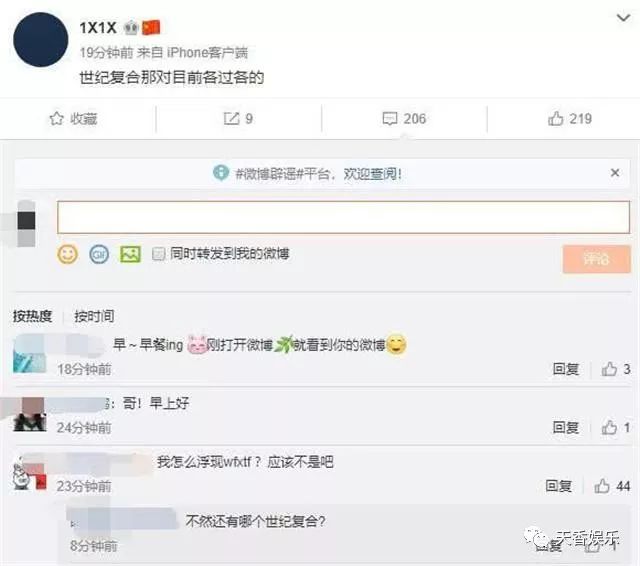The height and width of the screenshot is (566, 640).
Task: Favorite the post with star 收藏
Action: coord(73,119)
